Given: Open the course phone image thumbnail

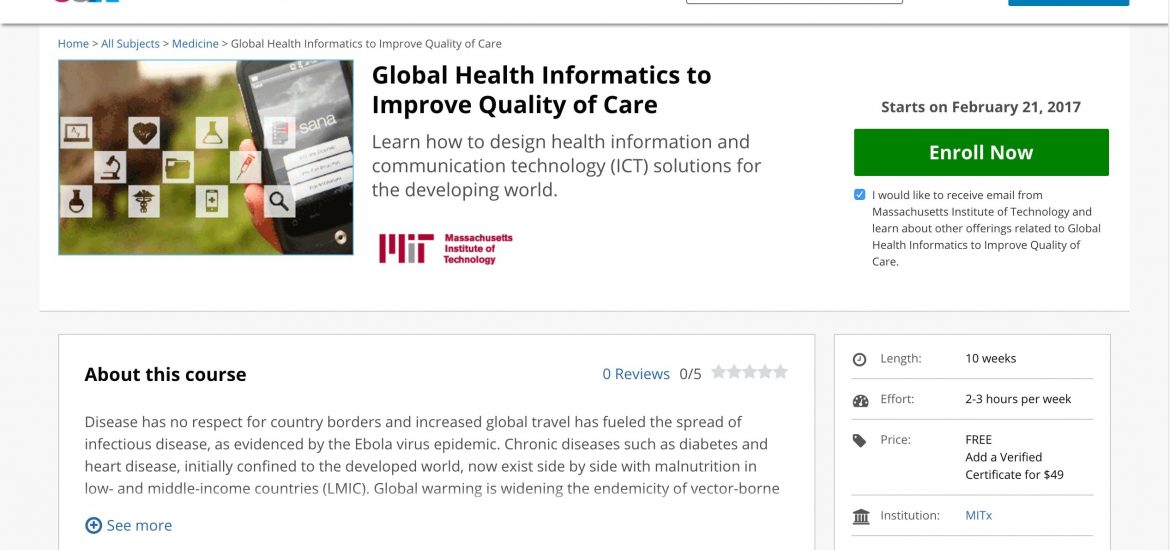Looking at the screenshot, I should coord(205,157).
